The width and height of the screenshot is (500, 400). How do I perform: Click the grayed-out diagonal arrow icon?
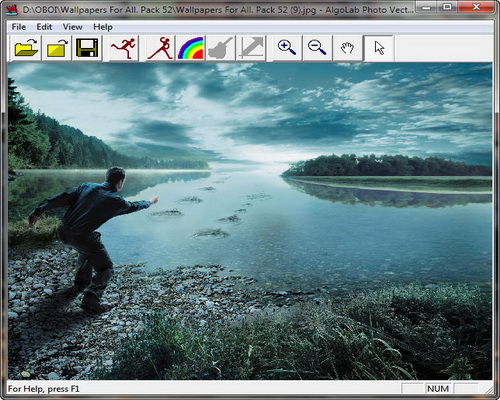coord(251,48)
